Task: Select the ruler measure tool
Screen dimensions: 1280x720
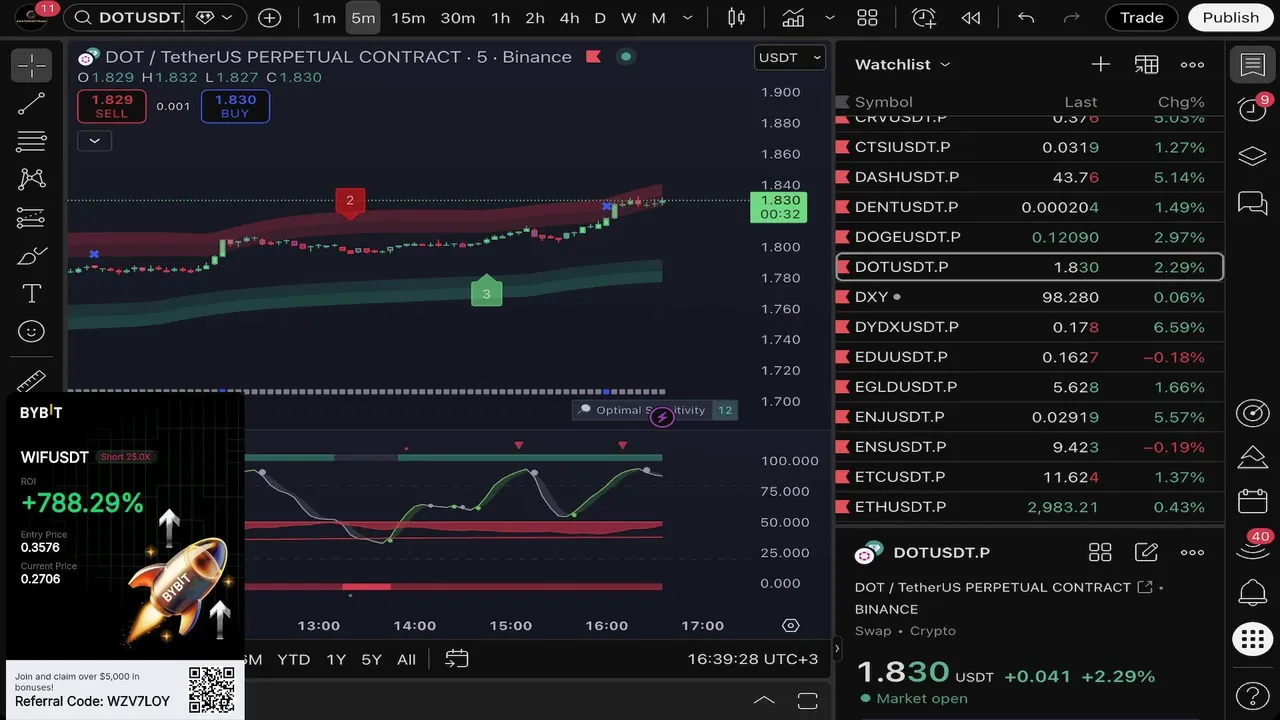Action: click(32, 382)
